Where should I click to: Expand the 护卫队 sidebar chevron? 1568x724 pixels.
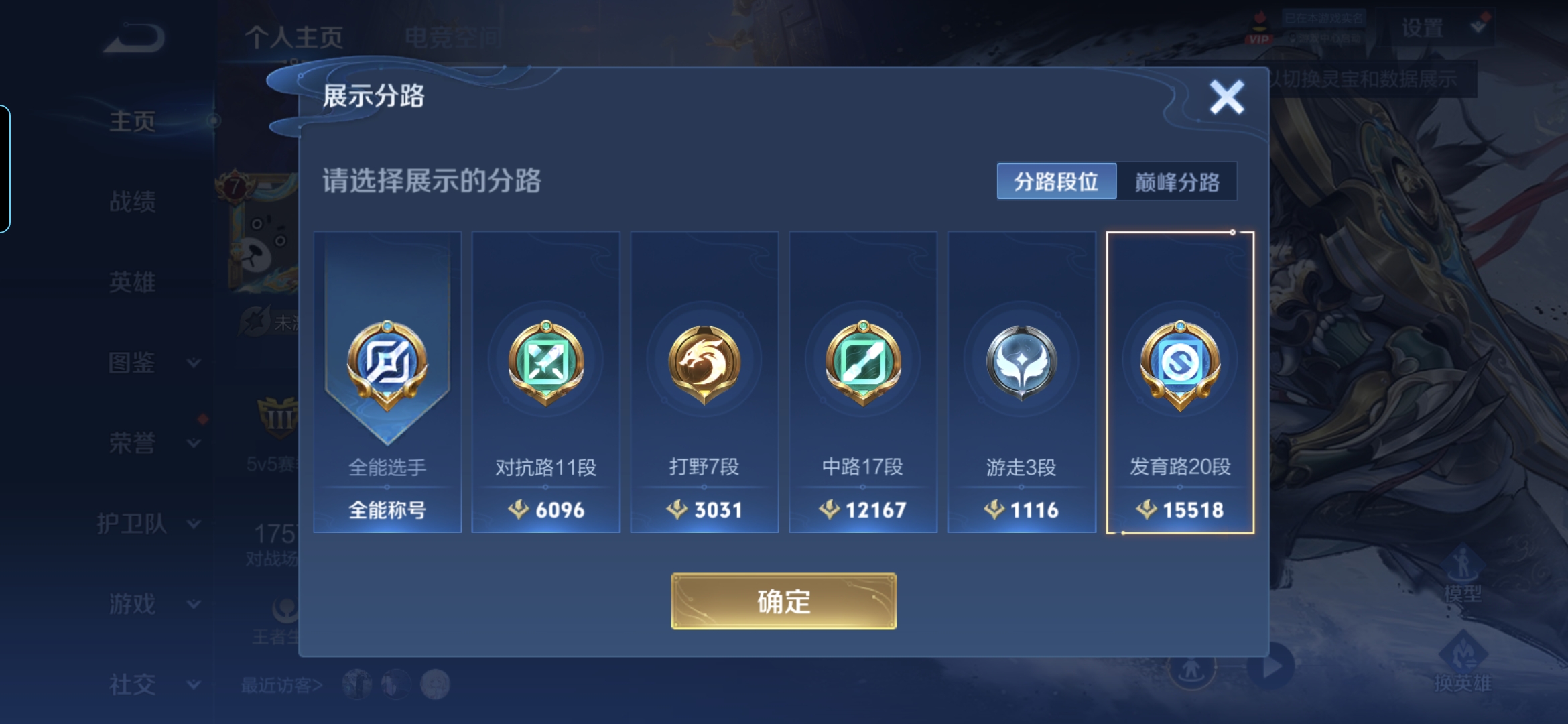tap(194, 524)
